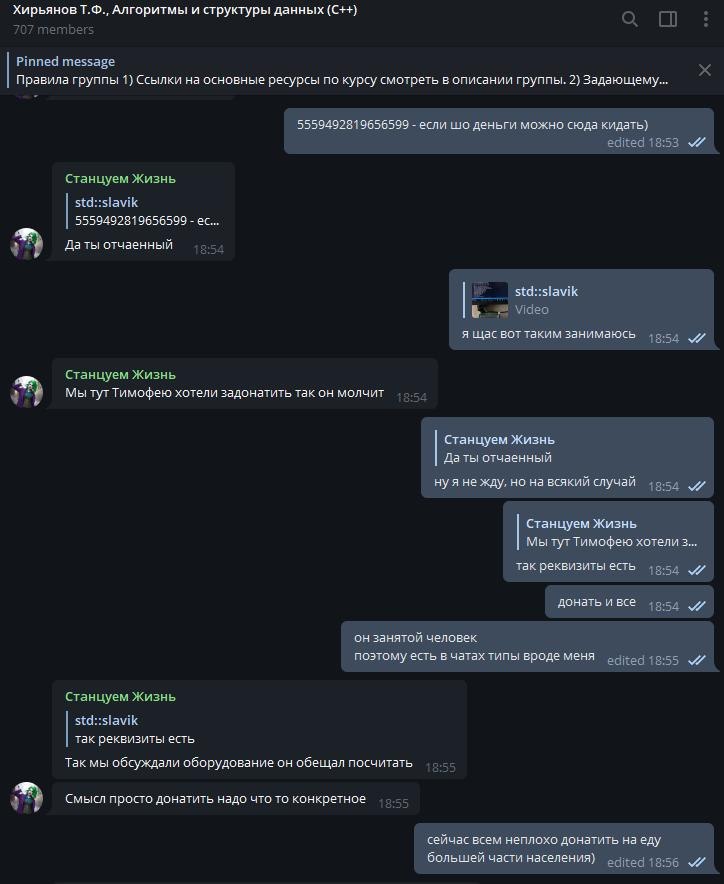Click avatar beside 'Смысл просто донатить' message
Viewport: 724px width, 884px height.
(27, 798)
